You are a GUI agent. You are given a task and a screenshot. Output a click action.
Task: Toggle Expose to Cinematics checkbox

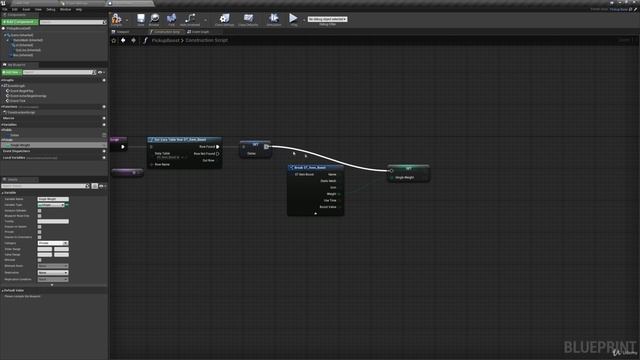(40, 237)
